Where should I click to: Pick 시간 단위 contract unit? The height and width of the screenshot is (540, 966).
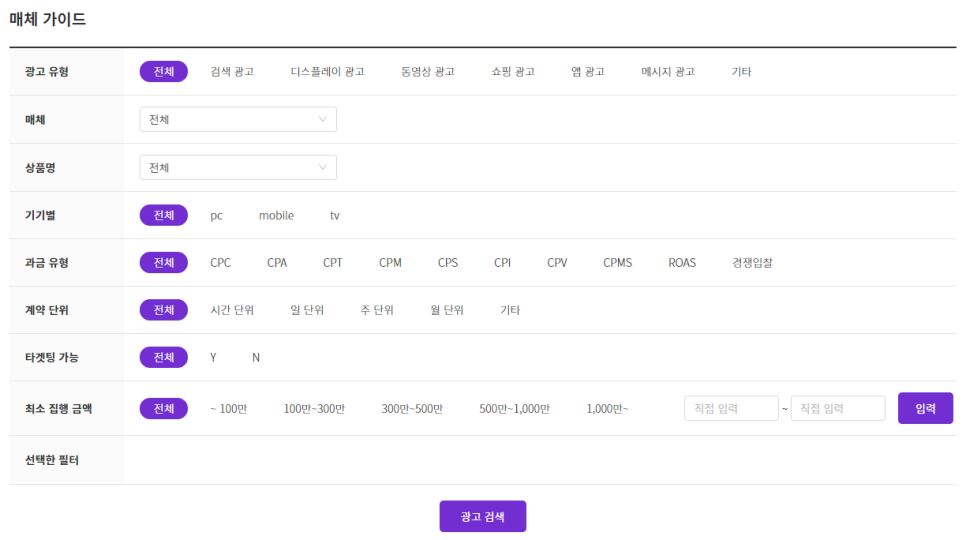click(232, 310)
